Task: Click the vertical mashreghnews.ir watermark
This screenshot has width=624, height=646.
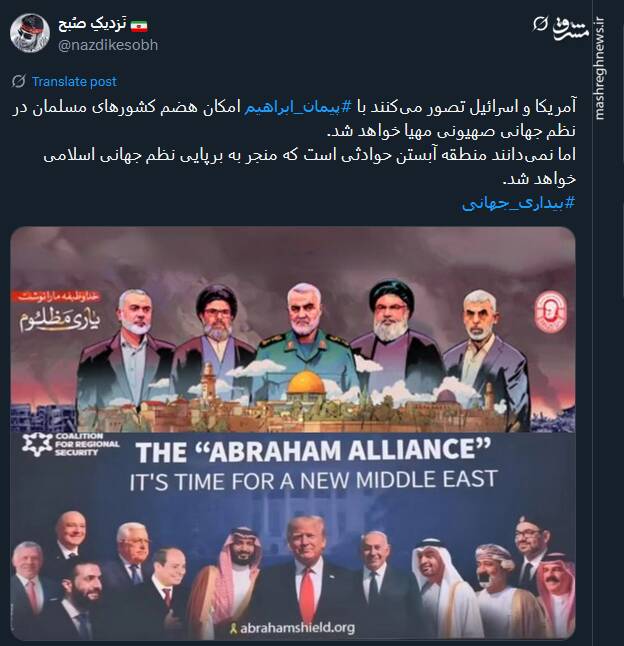Action: pyautogui.click(x=599, y=68)
